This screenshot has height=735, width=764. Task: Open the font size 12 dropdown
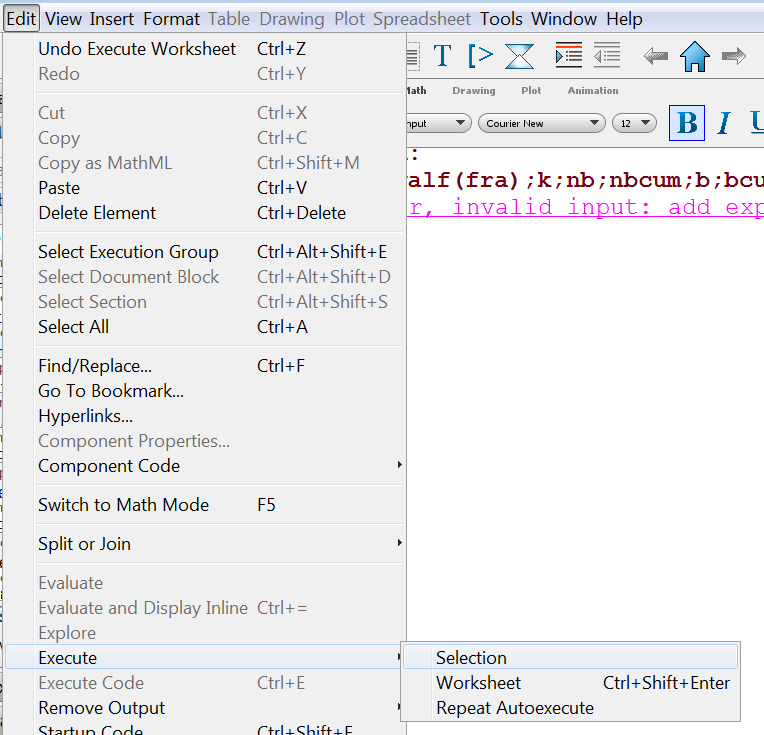634,124
